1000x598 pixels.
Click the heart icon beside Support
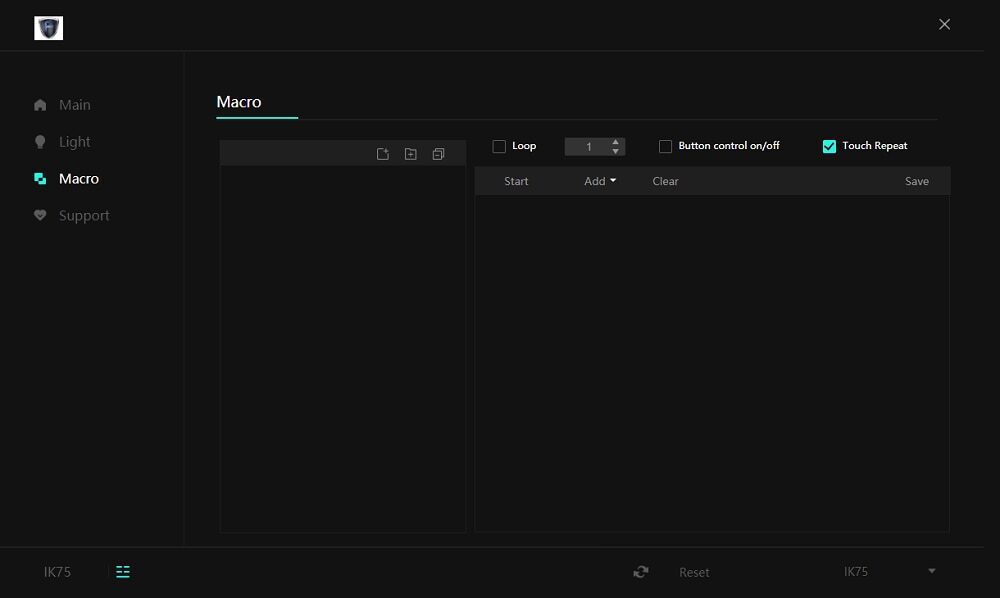pos(40,216)
